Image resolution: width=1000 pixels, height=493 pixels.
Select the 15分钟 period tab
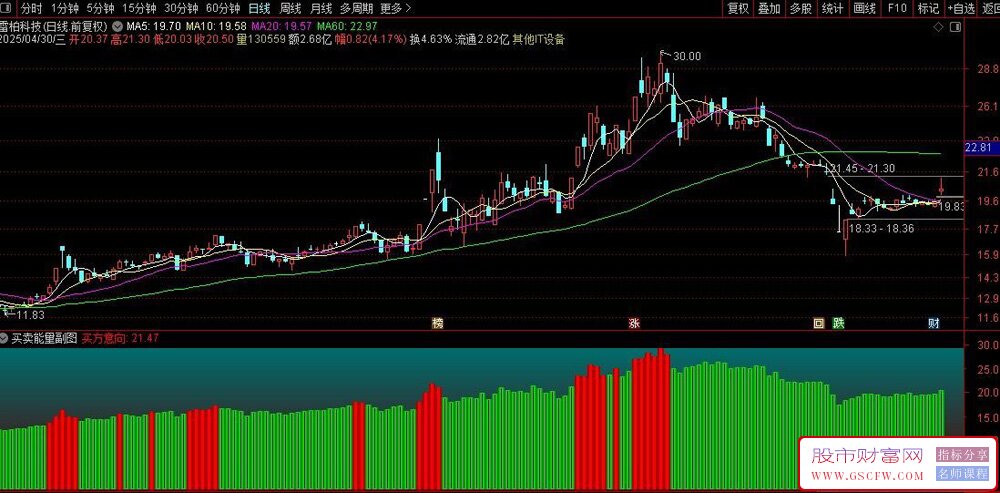click(x=139, y=8)
